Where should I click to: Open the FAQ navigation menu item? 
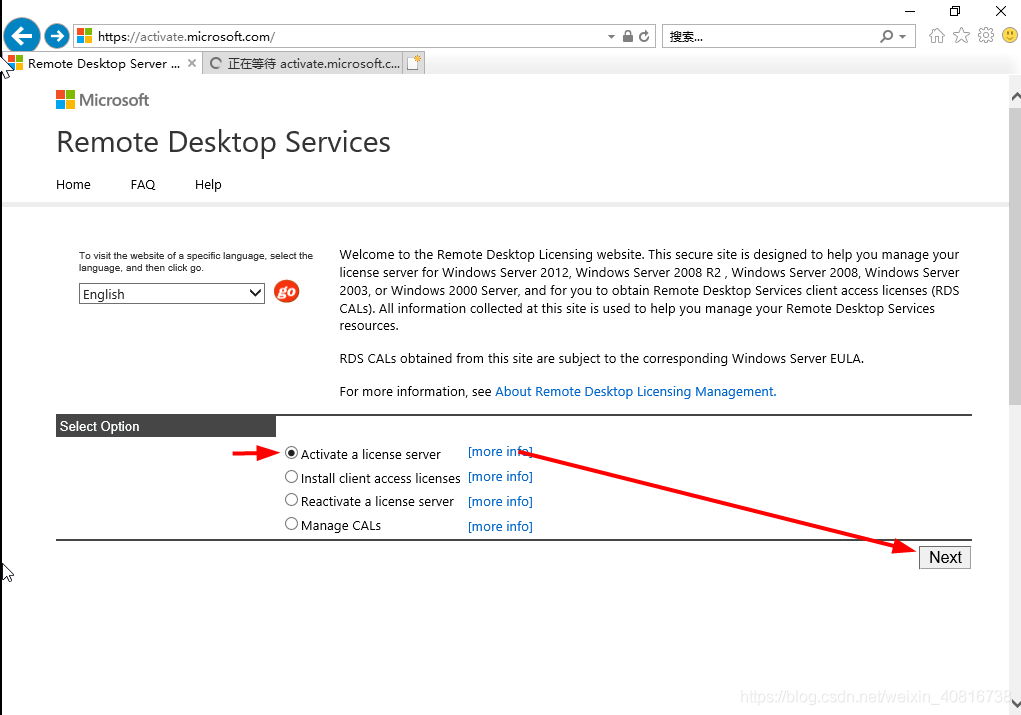pyautogui.click(x=143, y=185)
